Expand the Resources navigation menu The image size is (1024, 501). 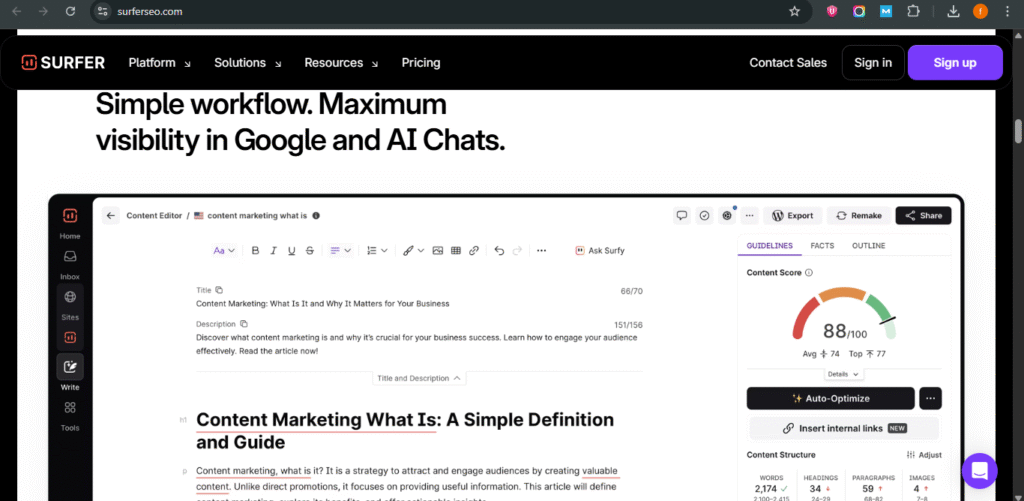pos(341,63)
